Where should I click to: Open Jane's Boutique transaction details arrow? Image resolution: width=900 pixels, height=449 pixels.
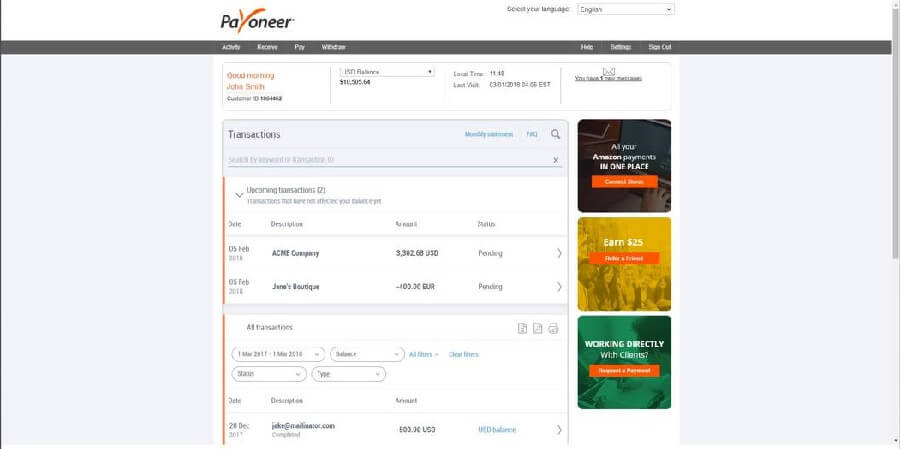tap(559, 287)
